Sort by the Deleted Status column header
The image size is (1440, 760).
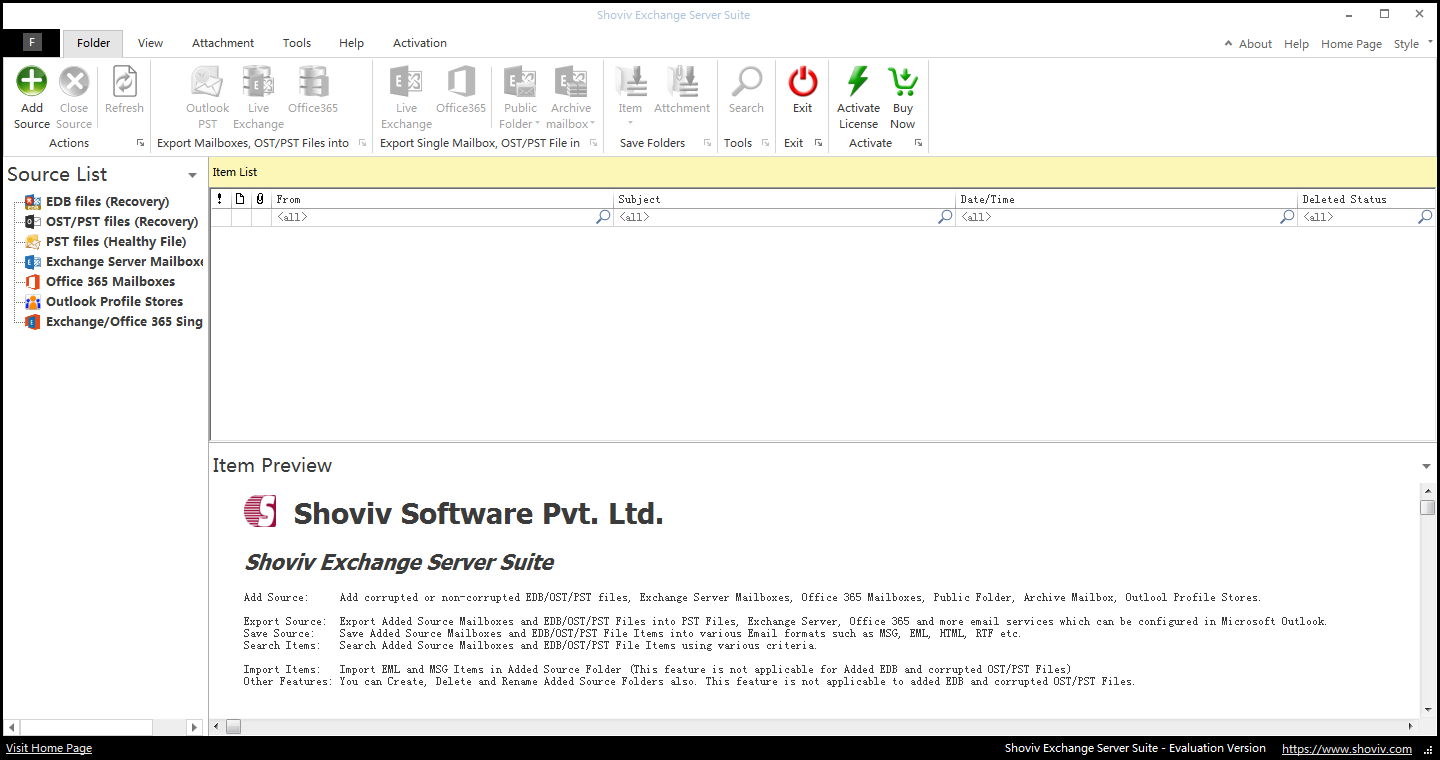[1366, 199]
